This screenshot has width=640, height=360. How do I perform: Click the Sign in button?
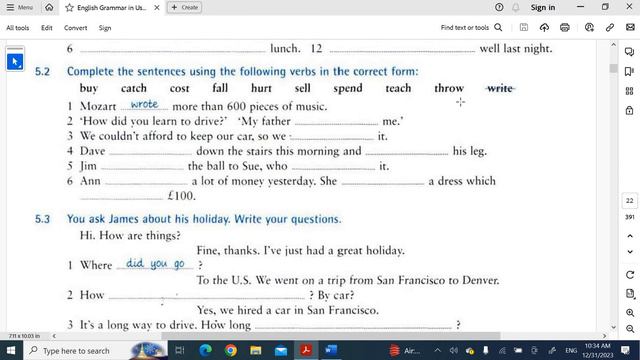542,7
